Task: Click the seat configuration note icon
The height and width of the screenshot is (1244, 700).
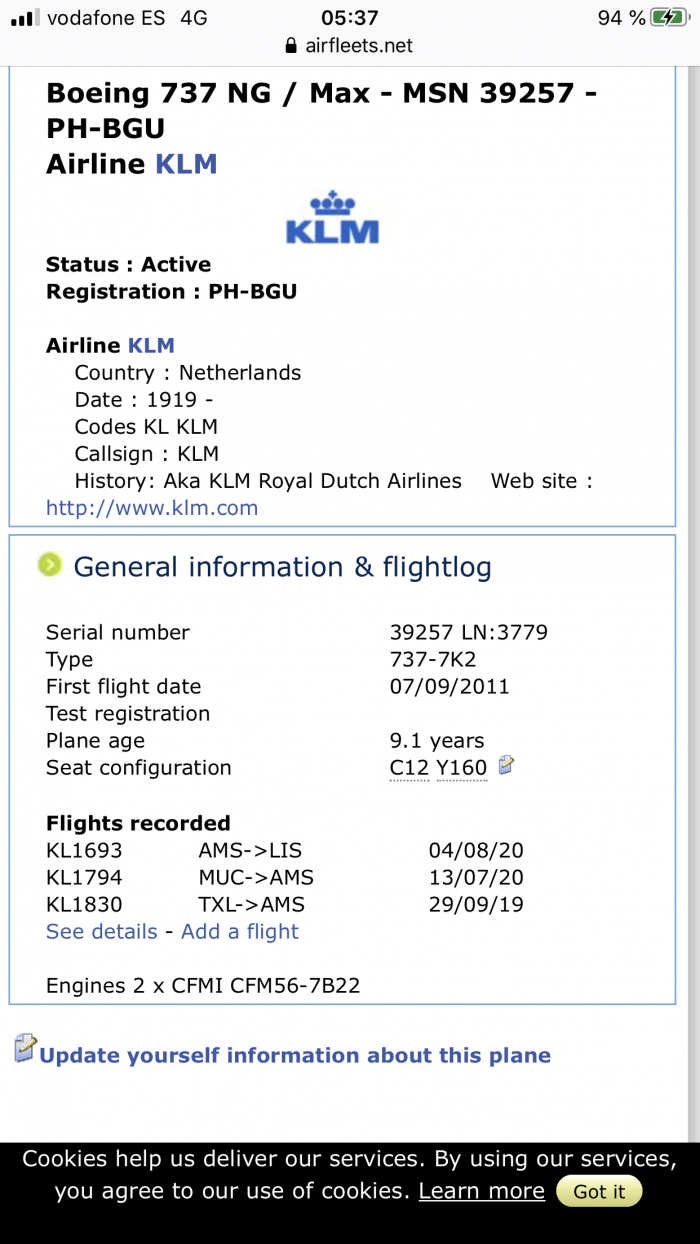Action: [507, 766]
